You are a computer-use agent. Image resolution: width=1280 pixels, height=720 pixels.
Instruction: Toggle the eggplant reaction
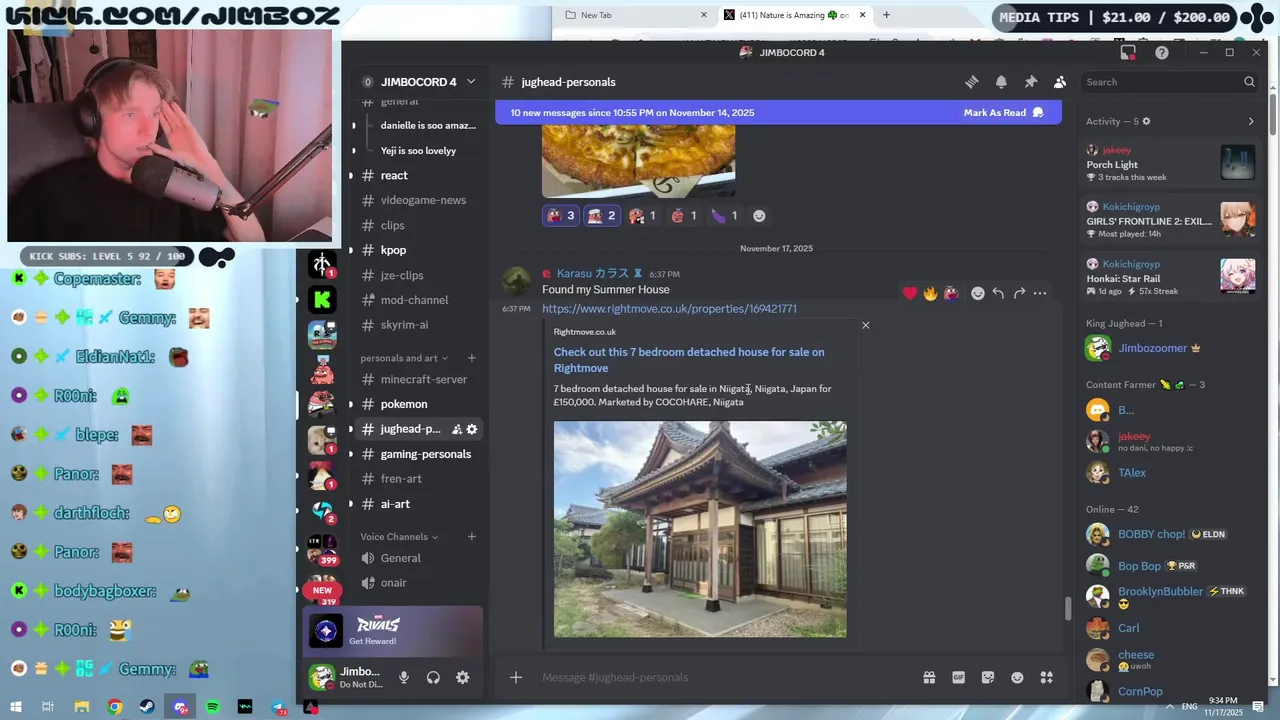(725, 216)
